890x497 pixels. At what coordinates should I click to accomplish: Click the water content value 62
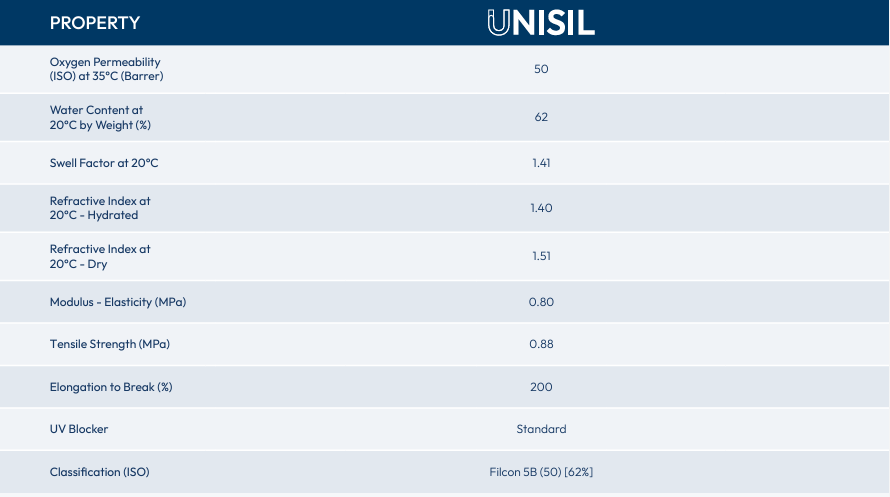[x=541, y=117]
